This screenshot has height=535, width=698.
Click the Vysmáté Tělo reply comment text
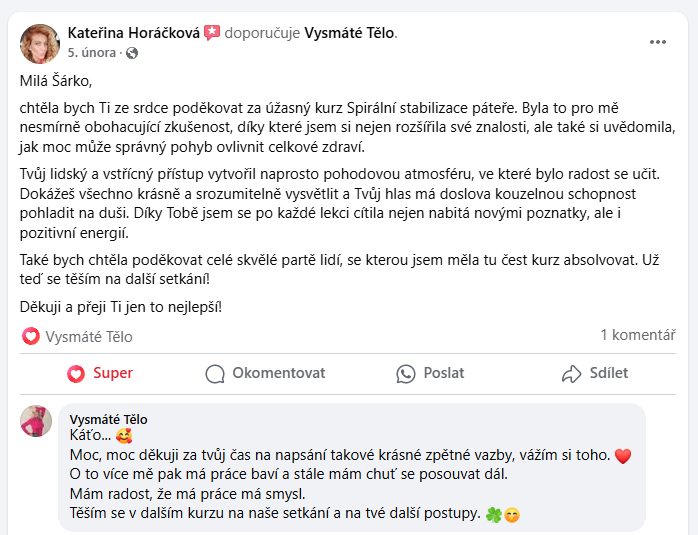click(x=340, y=474)
